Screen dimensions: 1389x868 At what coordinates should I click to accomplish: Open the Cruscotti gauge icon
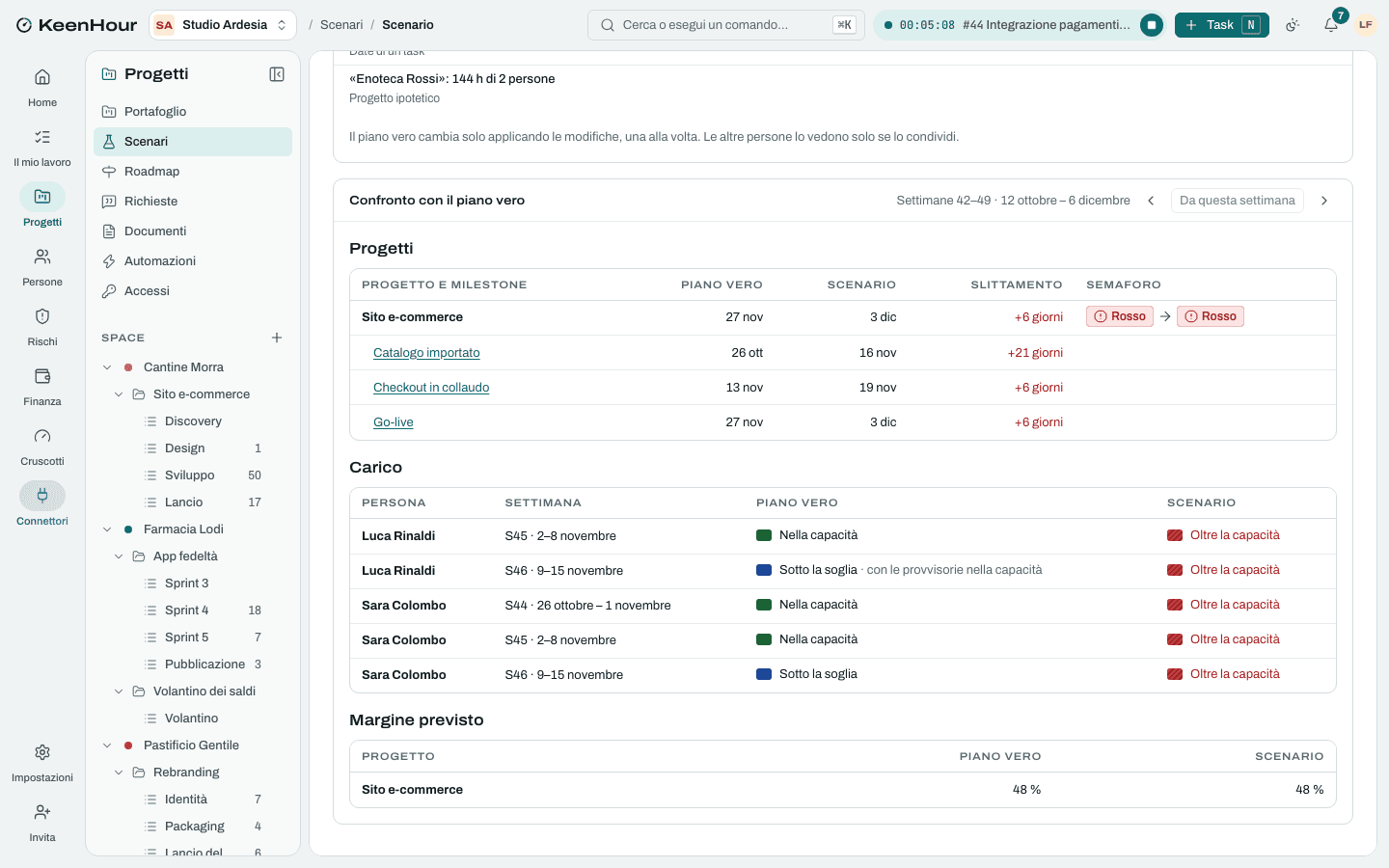click(x=42, y=436)
